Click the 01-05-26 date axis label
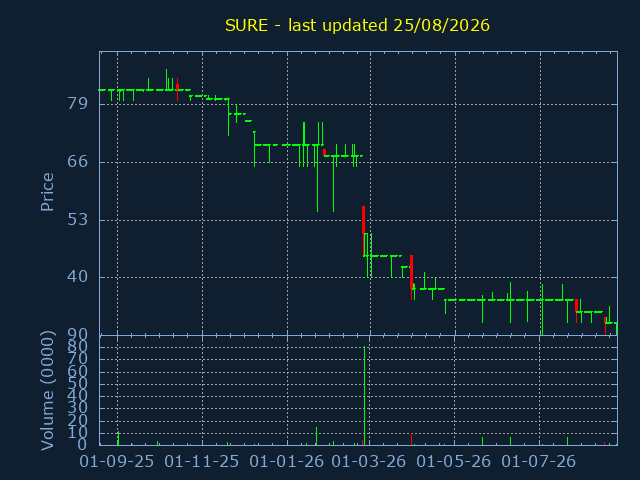Screen dimensions: 640x480 pyautogui.click(x=453, y=462)
